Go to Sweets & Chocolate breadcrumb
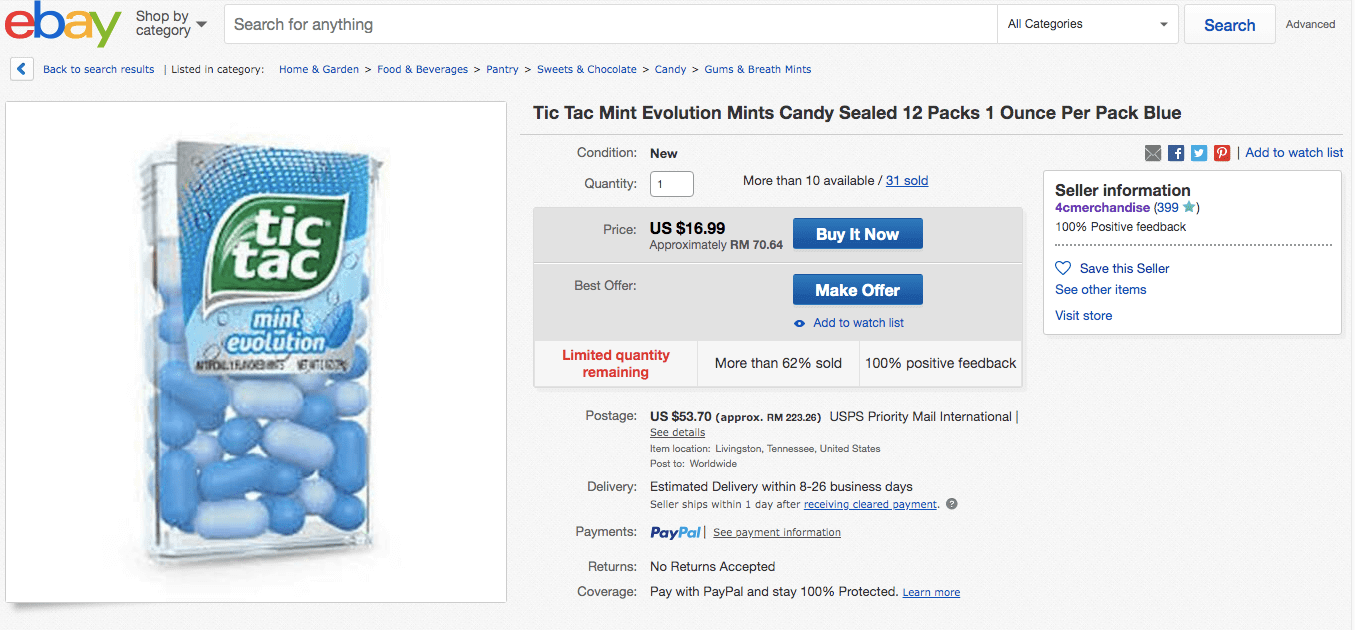The width and height of the screenshot is (1355, 630). pyautogui.click(x=586, y=69)
